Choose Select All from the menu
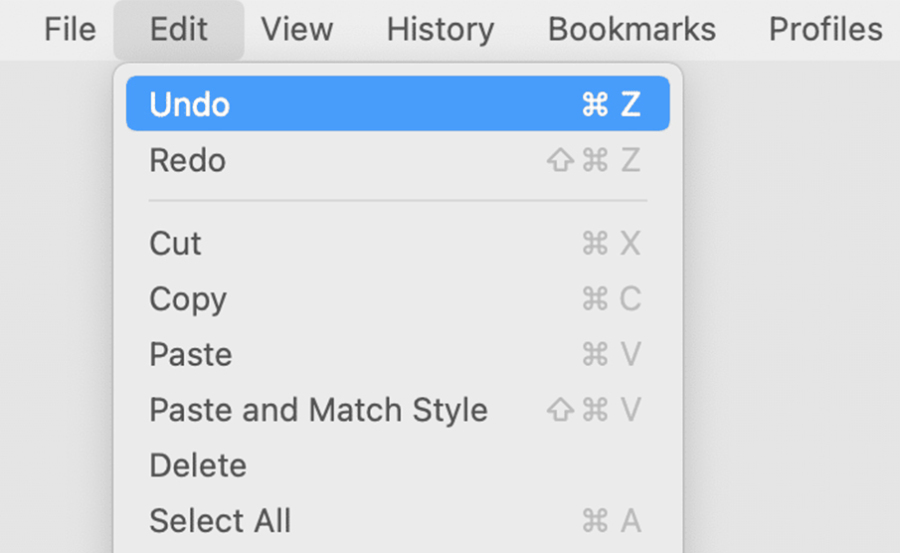Viewport: 900px width, 553px height. (398, 520)
